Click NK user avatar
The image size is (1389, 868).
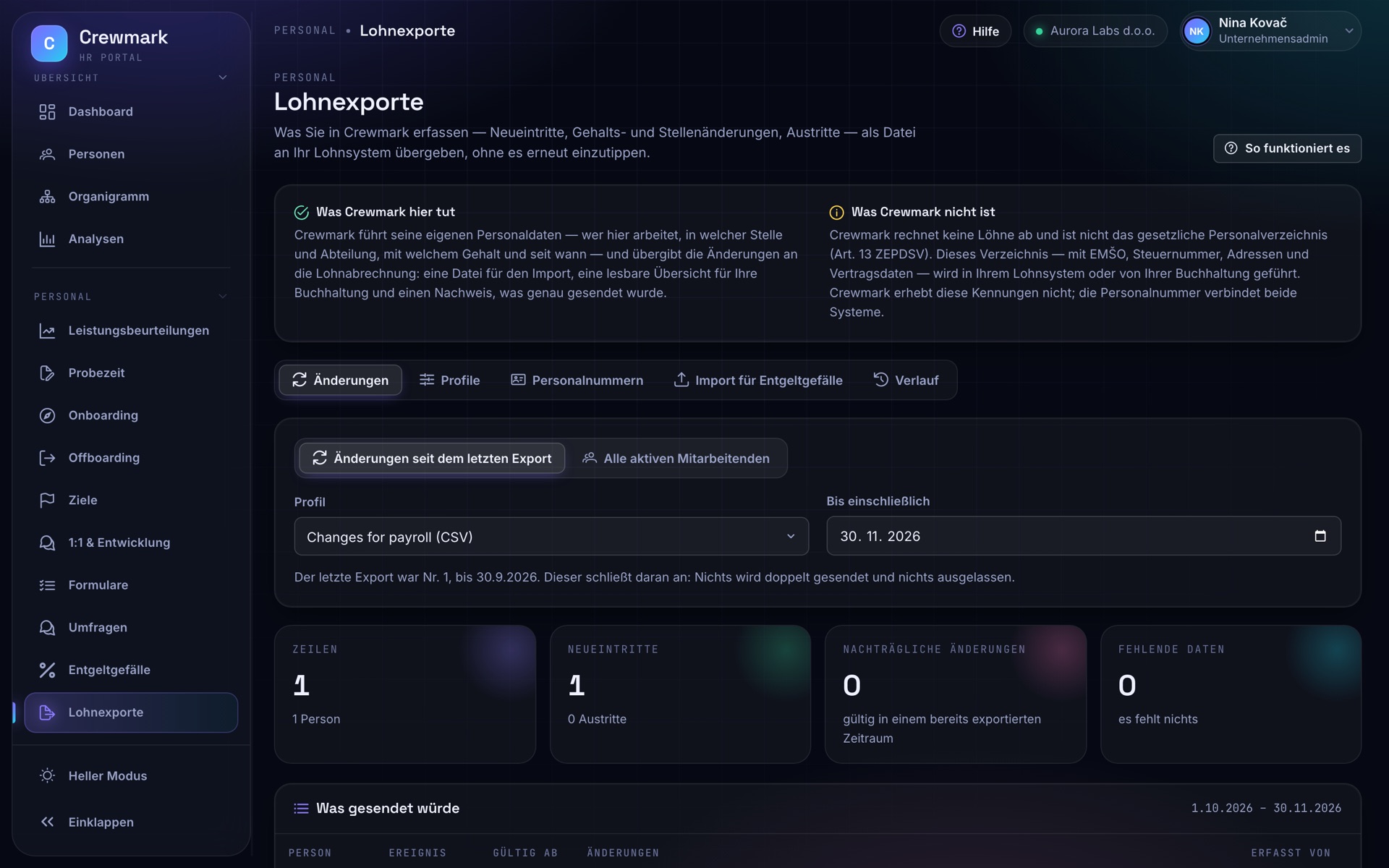(1197, 31)
